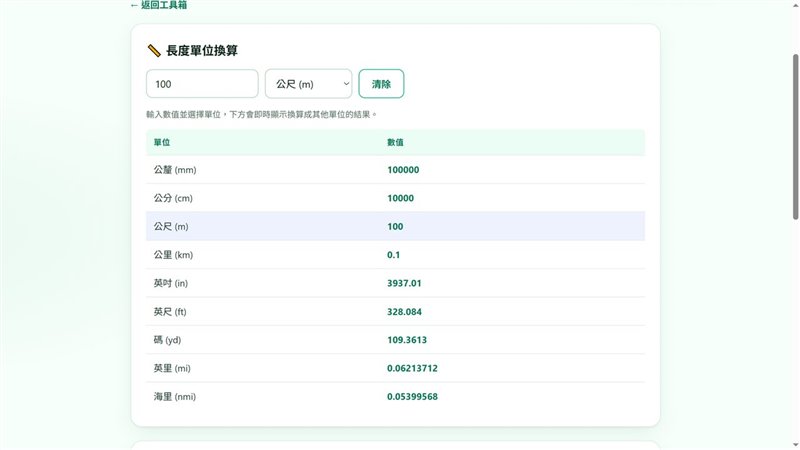Click the page's vertical scrollbar thumb

tap(795, 137)
